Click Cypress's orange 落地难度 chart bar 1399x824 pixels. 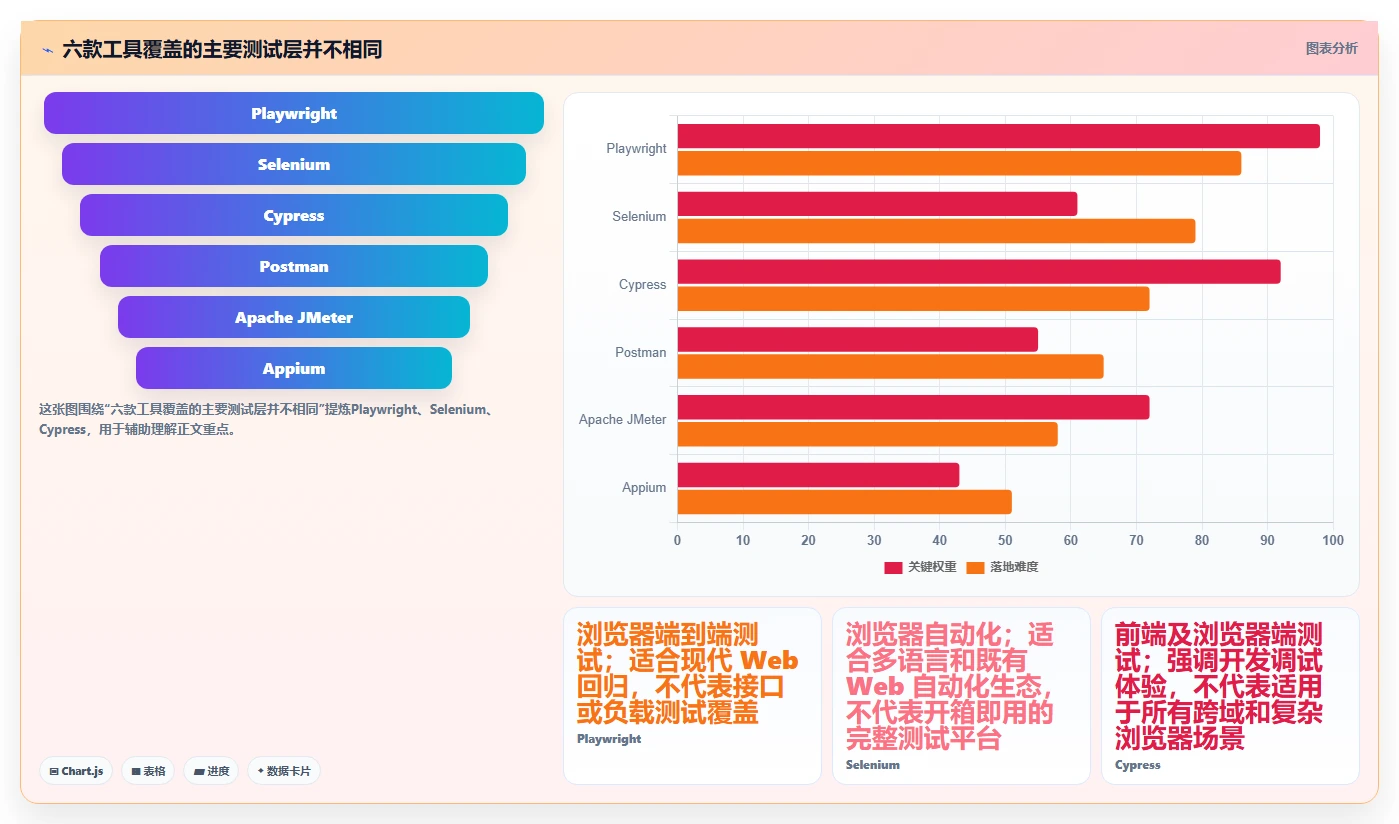click(913, 299)
